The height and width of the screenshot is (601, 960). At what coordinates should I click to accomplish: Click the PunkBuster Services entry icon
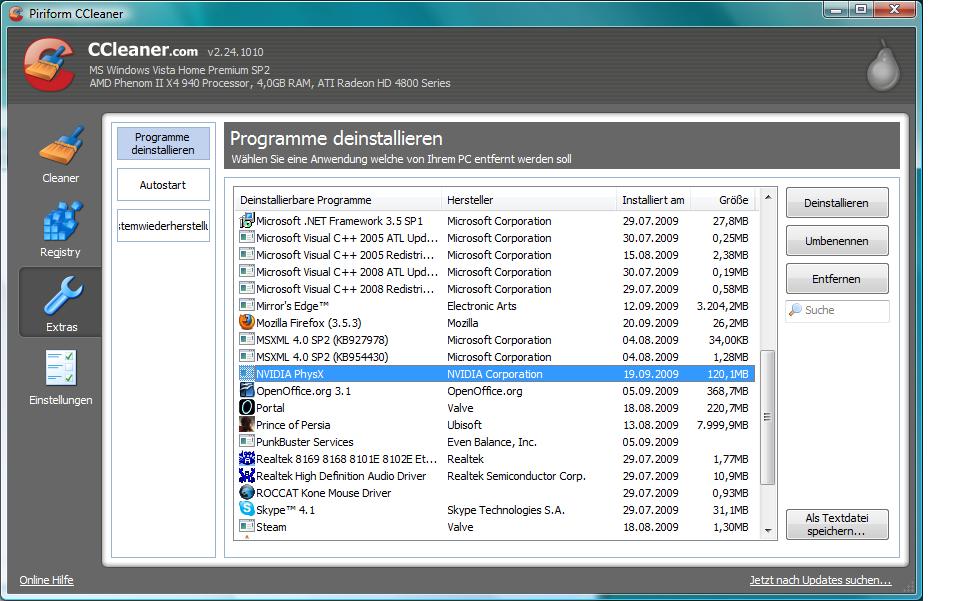(247, 441)
